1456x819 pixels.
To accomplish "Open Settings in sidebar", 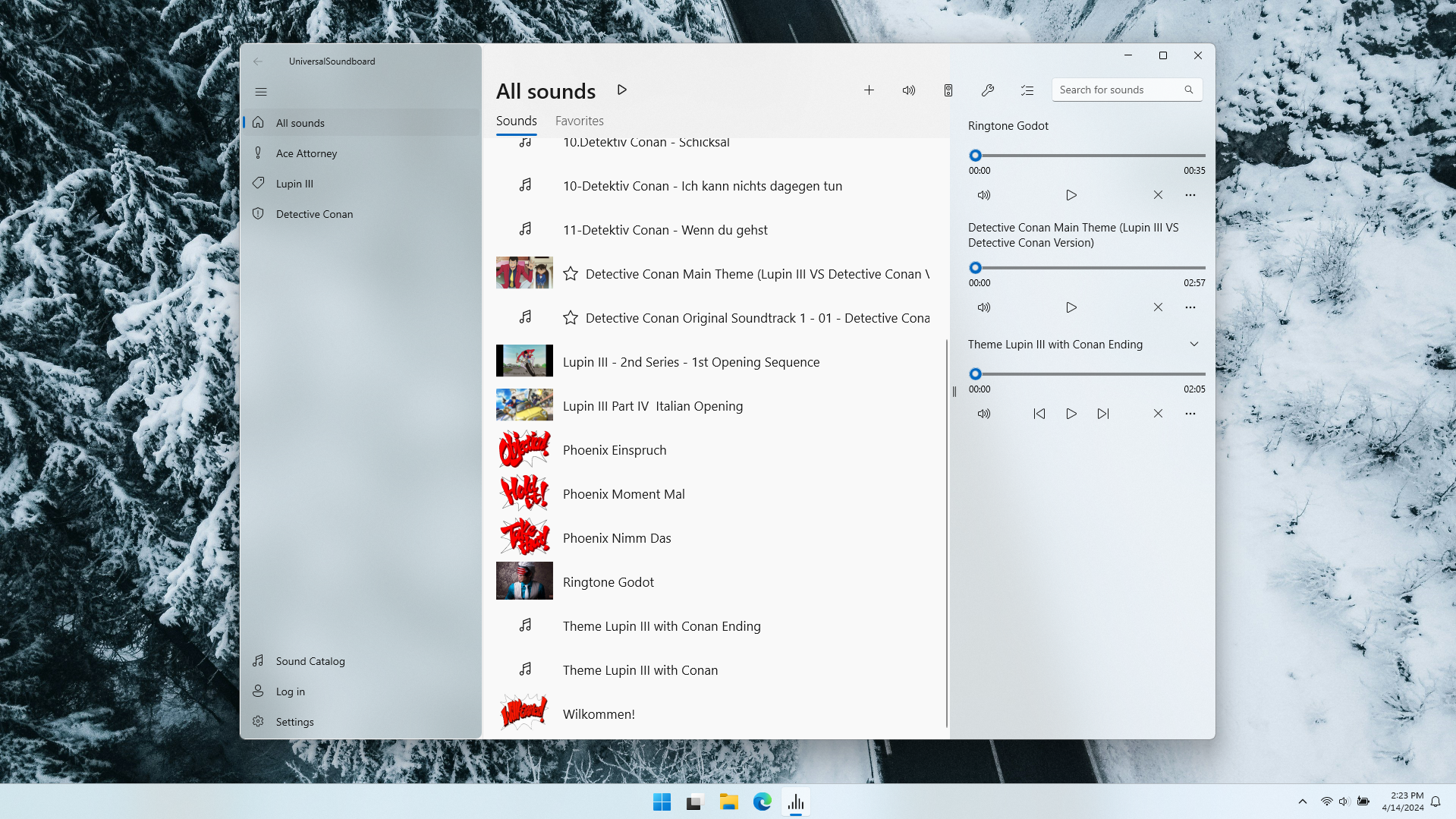I will point(361,722).
